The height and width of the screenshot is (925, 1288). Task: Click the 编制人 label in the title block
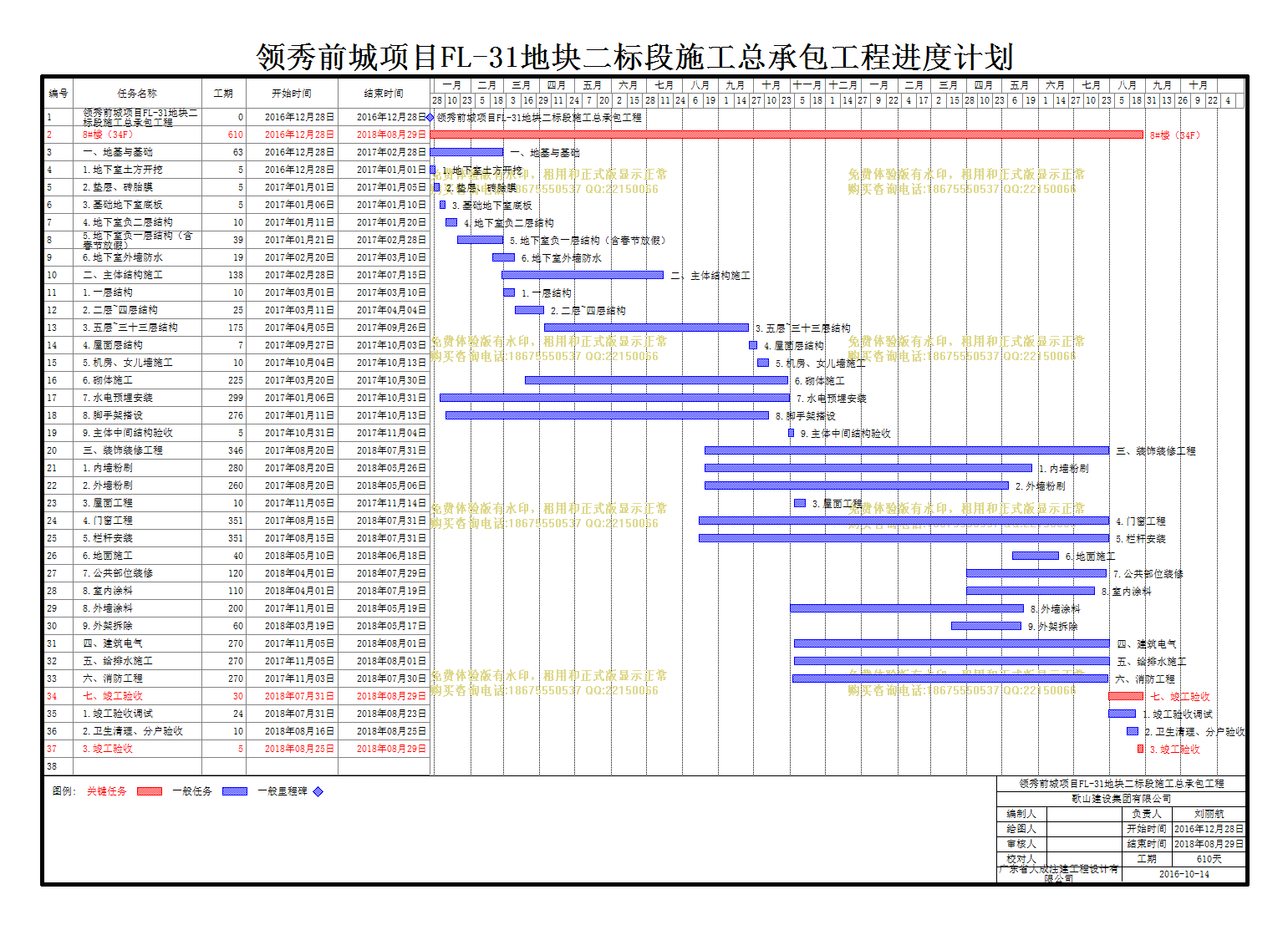click(1021, 814)
